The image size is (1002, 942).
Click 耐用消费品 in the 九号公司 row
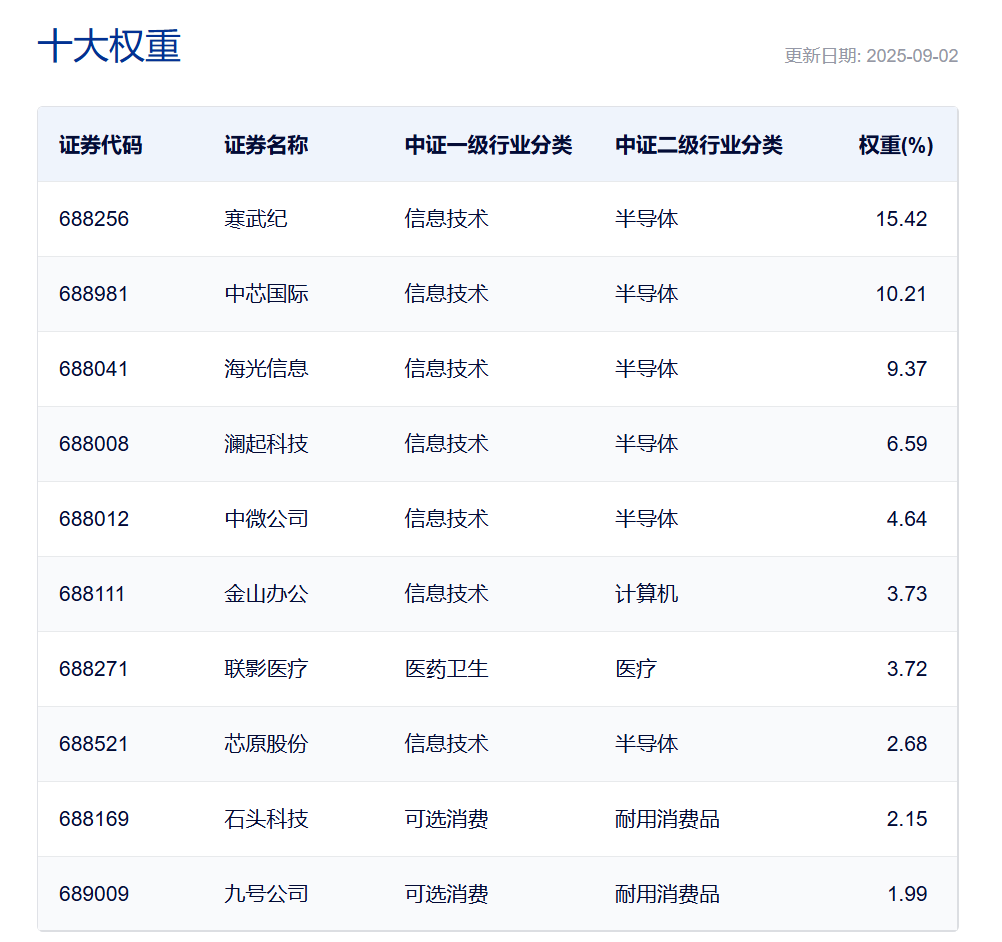click(667, 894)
